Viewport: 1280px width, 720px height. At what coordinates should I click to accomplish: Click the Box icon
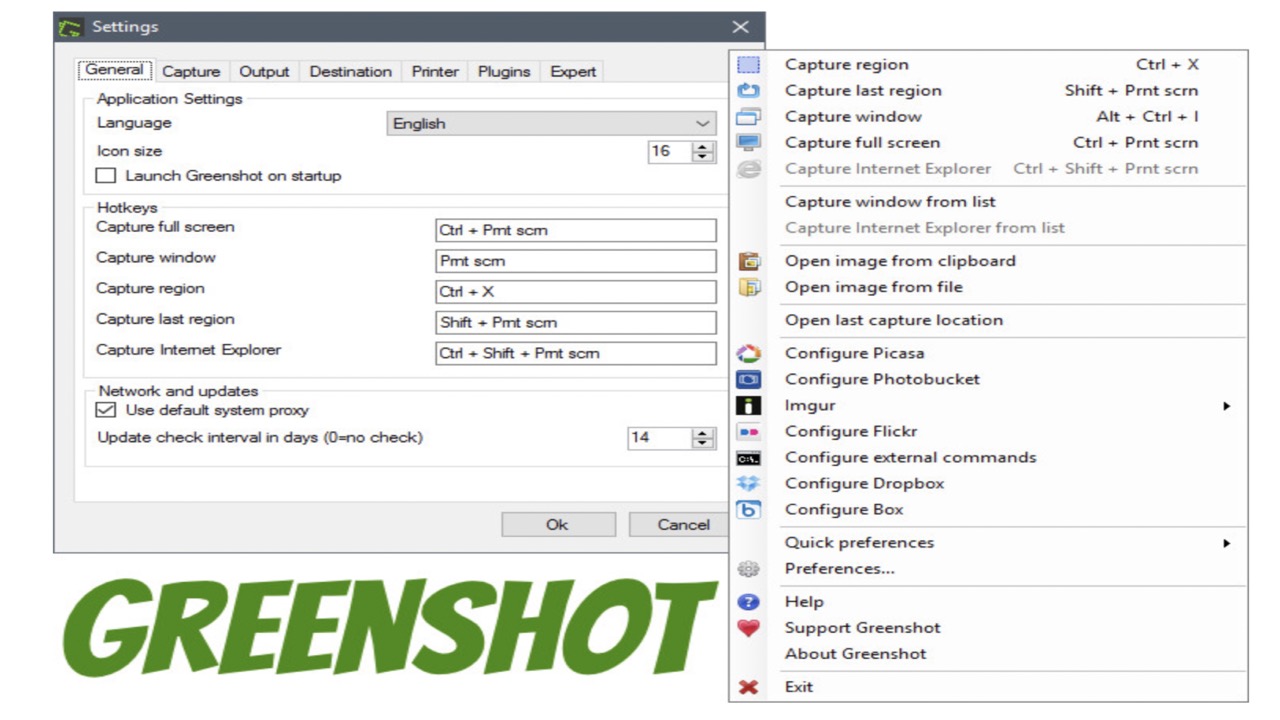pyautogui.click(x=748, y=509)
